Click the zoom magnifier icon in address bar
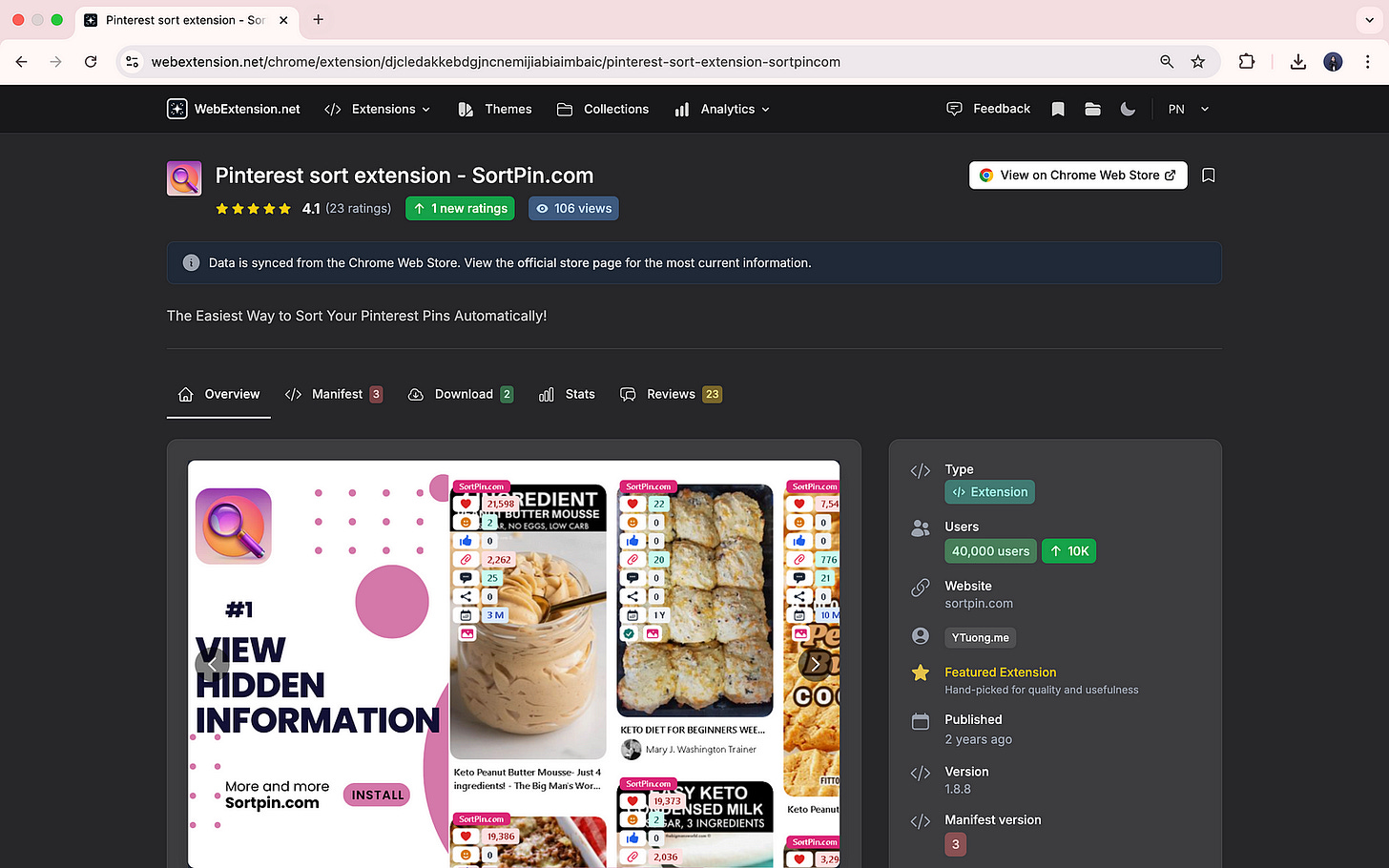This screenshot has height=868, width=1389. pos(1167,62)
